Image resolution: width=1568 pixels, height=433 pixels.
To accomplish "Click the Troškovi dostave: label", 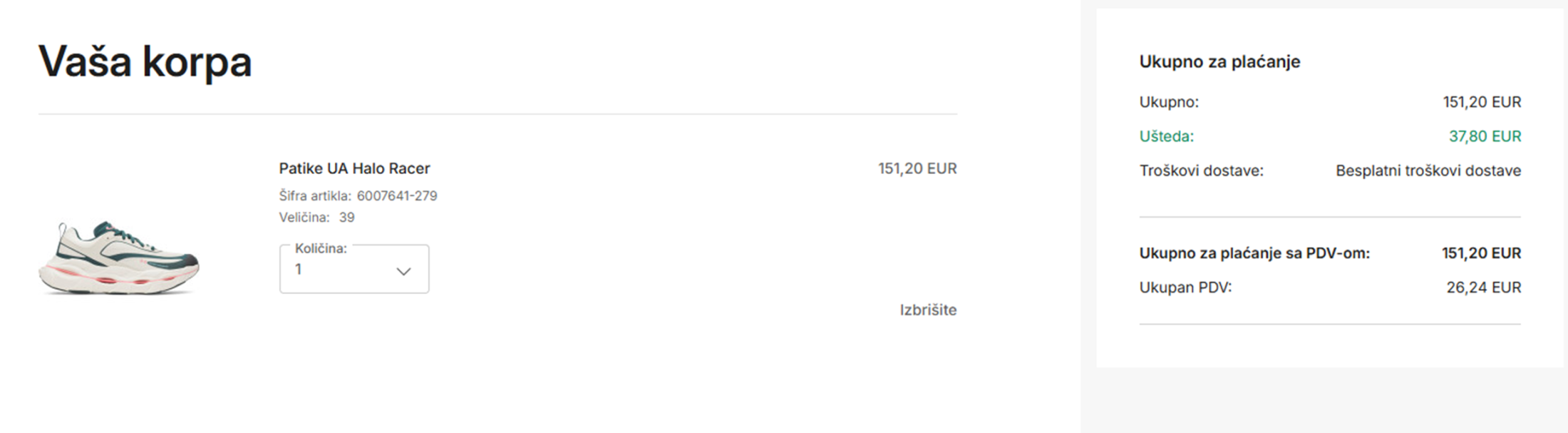I will click(1201, 170).
